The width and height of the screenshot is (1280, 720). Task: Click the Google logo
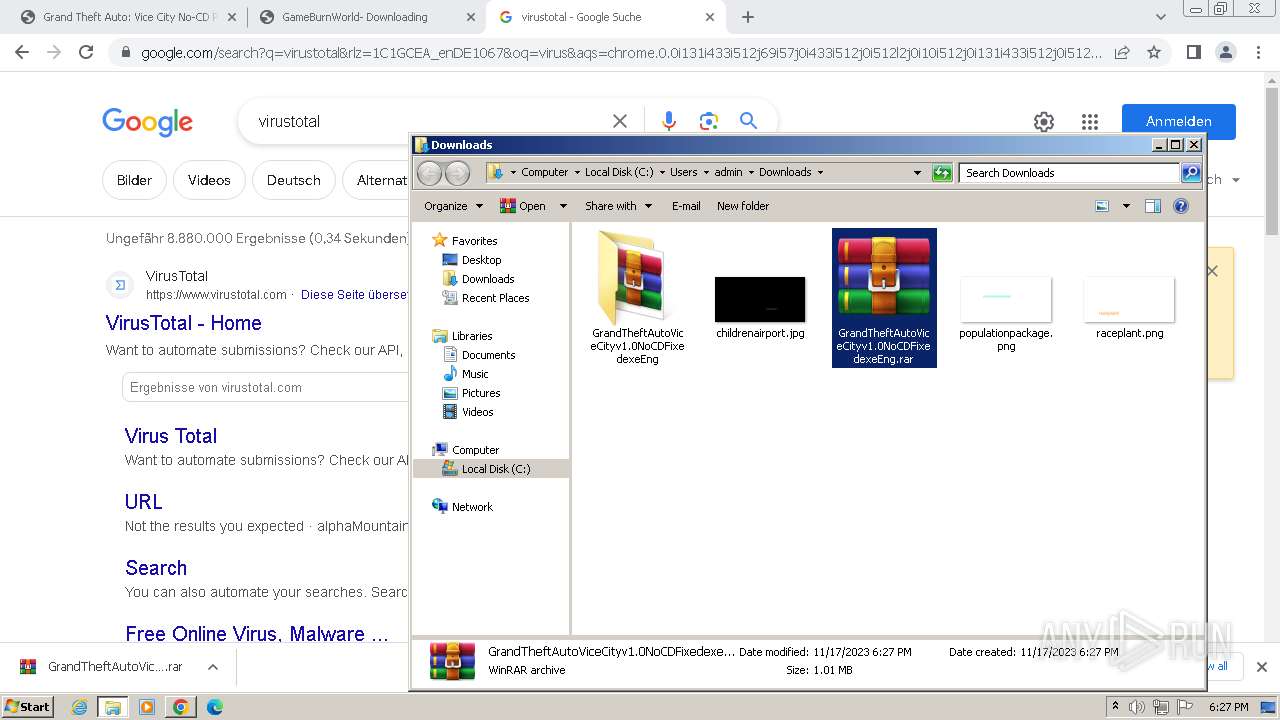(147, 122)
